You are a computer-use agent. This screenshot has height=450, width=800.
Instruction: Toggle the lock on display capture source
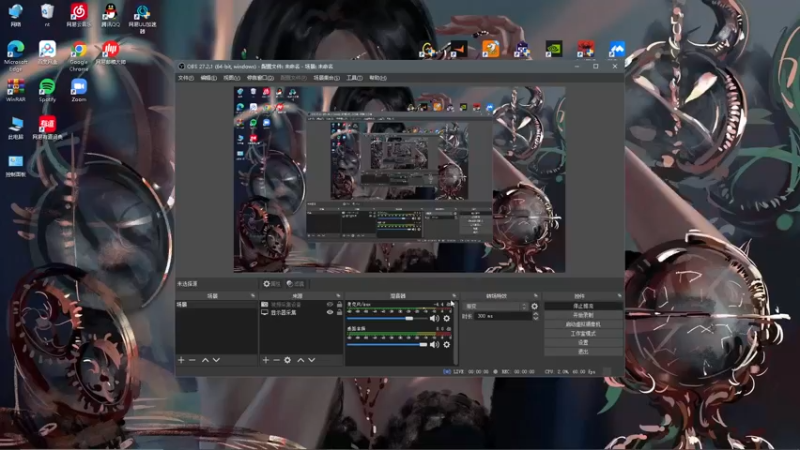point(339,312)
